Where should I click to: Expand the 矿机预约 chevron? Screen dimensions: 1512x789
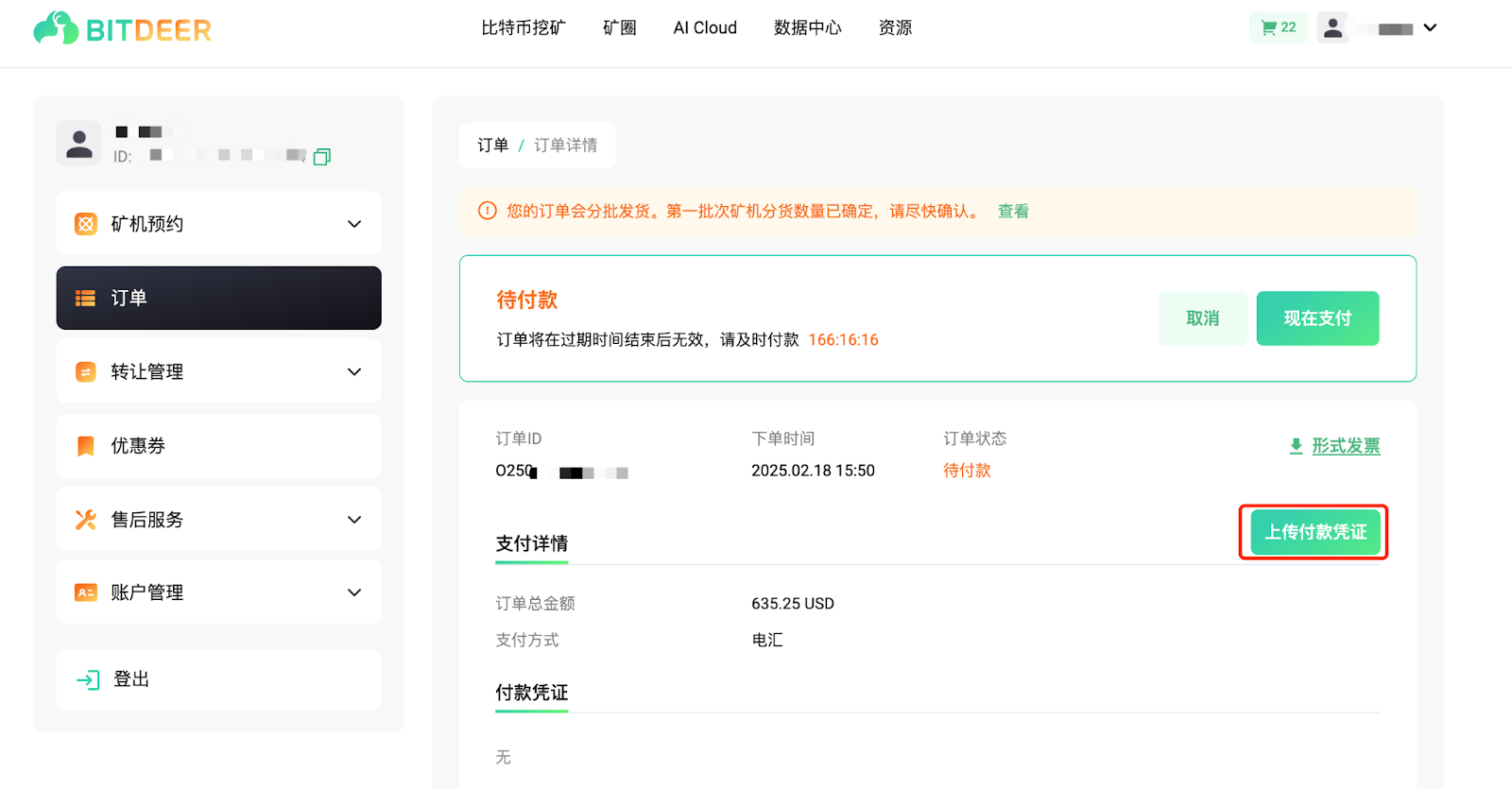pyautogui.click(x=354, y=224)
